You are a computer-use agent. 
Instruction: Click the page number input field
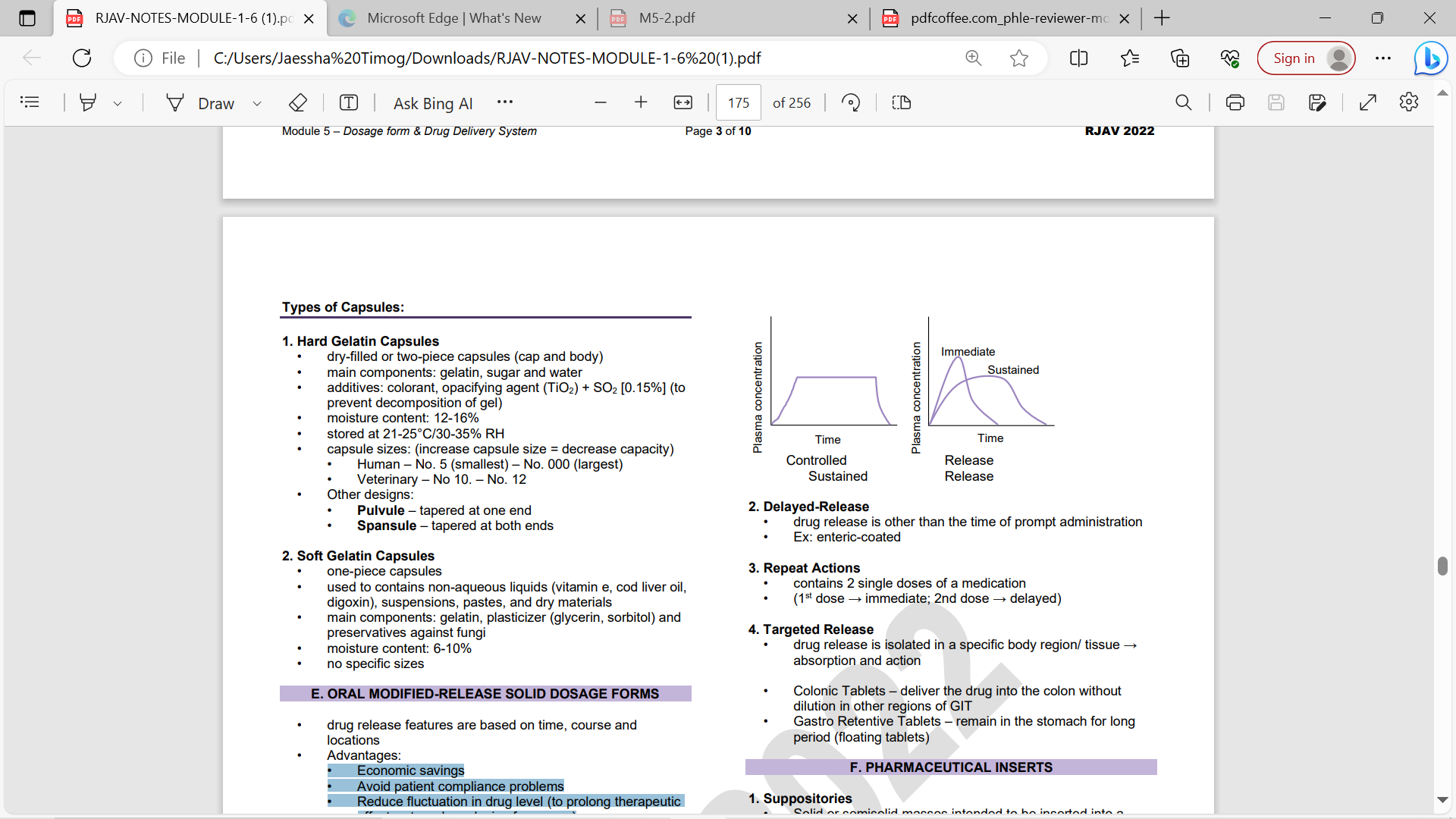738,102
